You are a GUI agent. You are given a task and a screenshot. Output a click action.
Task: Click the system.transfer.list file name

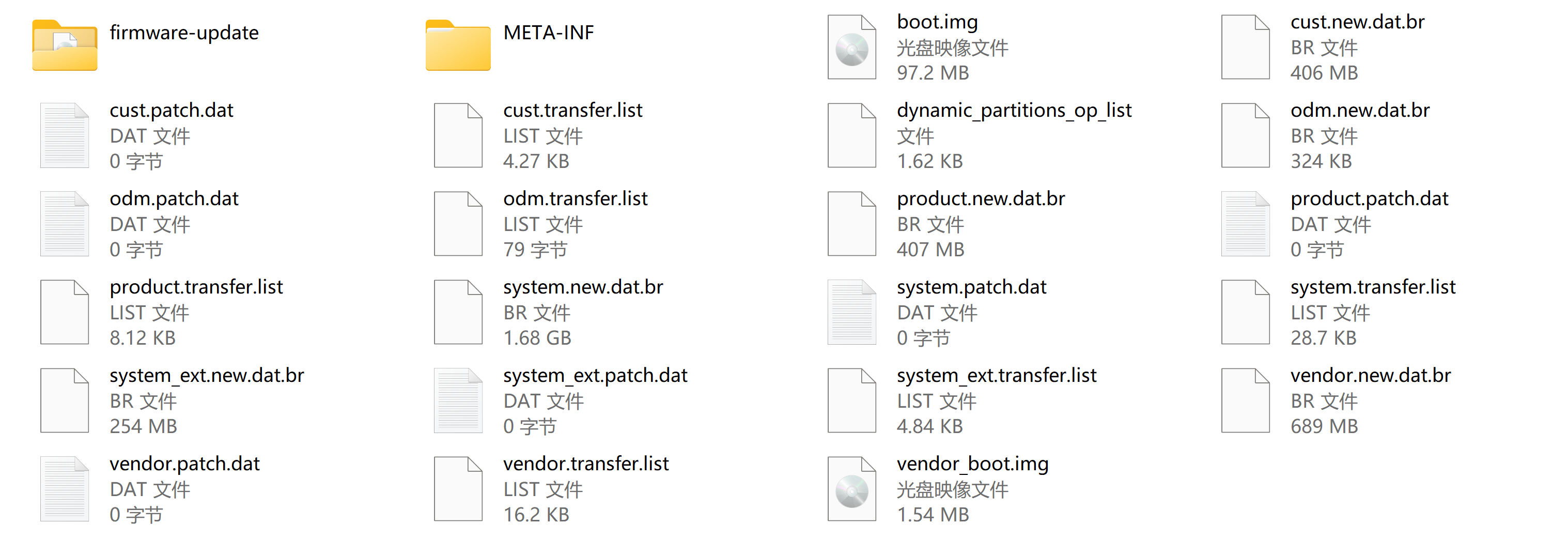pos(1373,287)
